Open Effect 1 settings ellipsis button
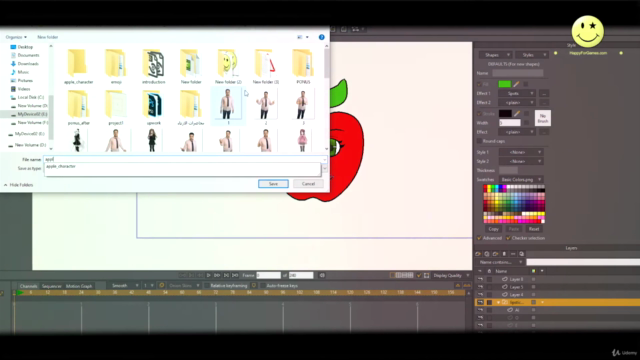Screen dimensions: 640x360 544,93
